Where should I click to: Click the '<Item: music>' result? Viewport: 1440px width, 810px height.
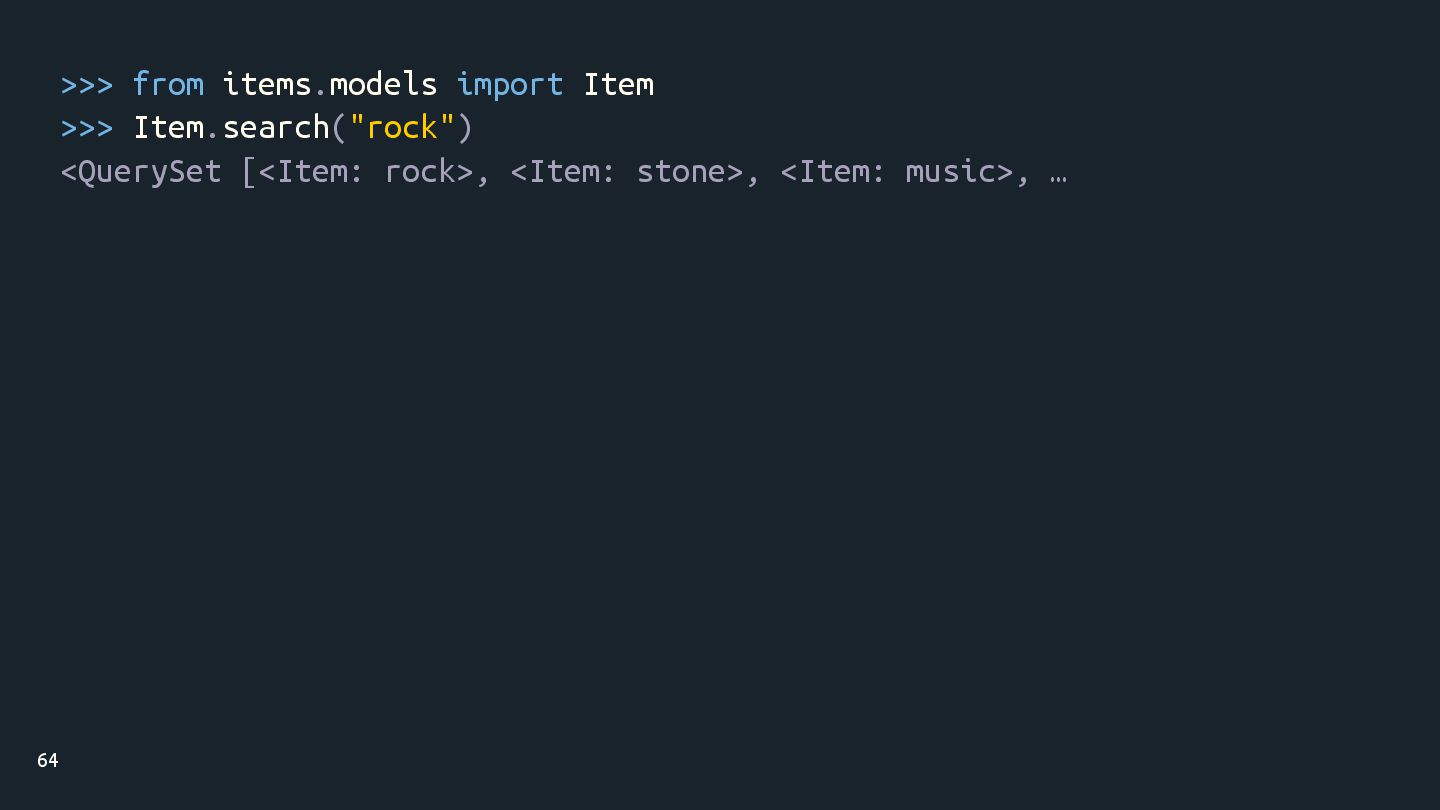(897, 172)
